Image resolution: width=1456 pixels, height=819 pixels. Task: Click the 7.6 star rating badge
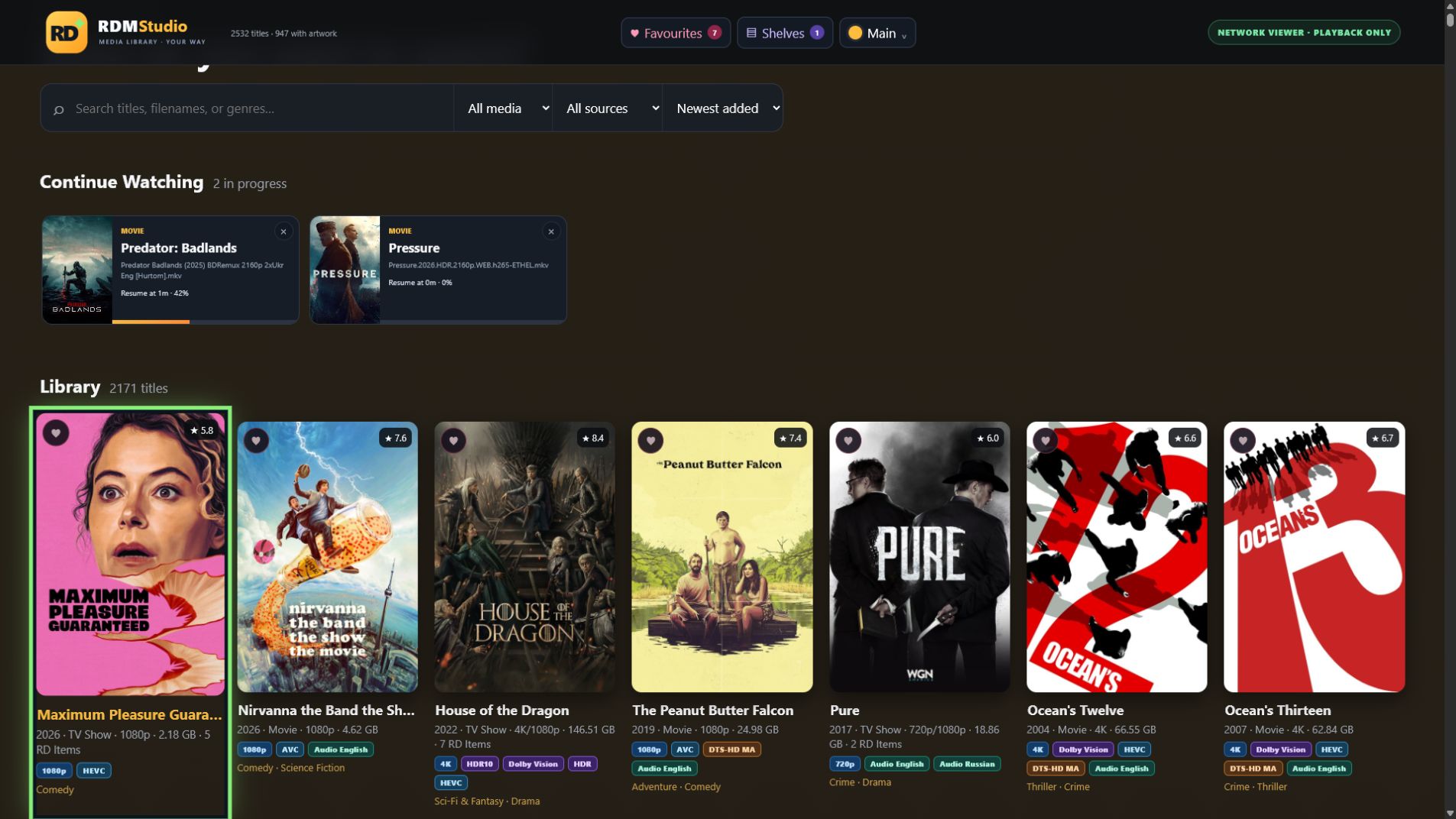[x=395, y=438]
